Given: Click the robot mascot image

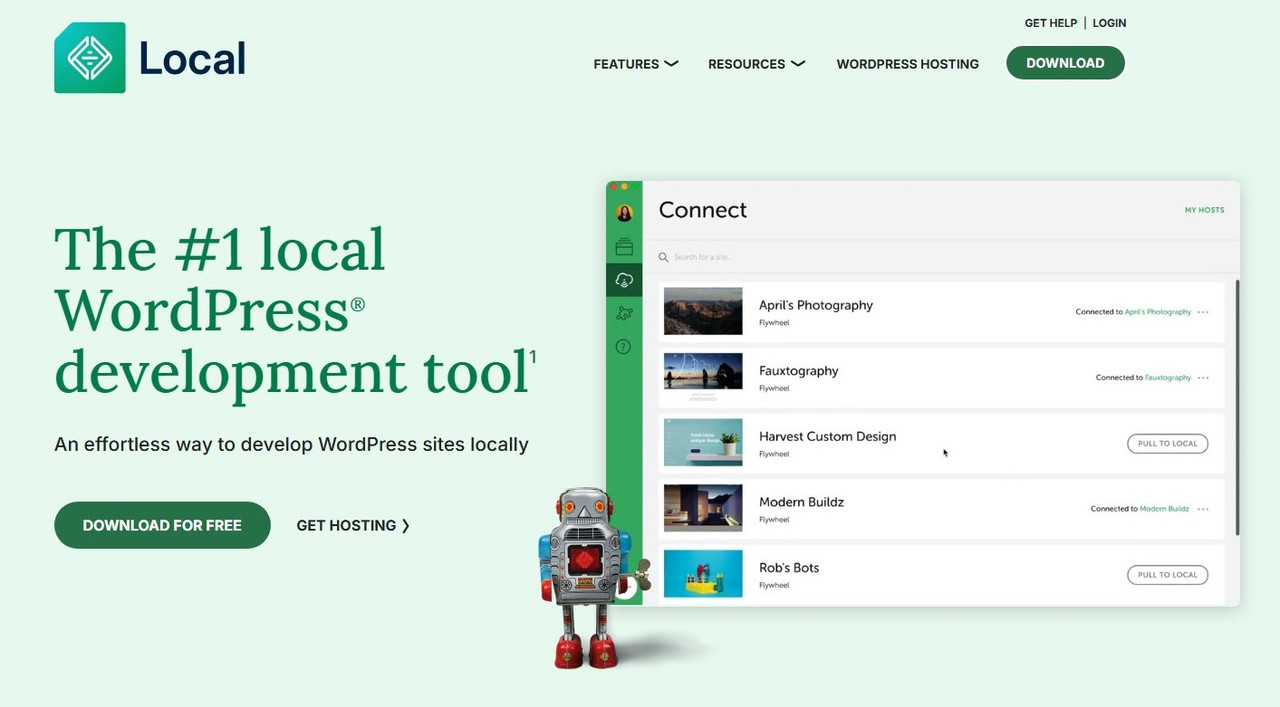Looking at the screenshot, I should [592, 578].
